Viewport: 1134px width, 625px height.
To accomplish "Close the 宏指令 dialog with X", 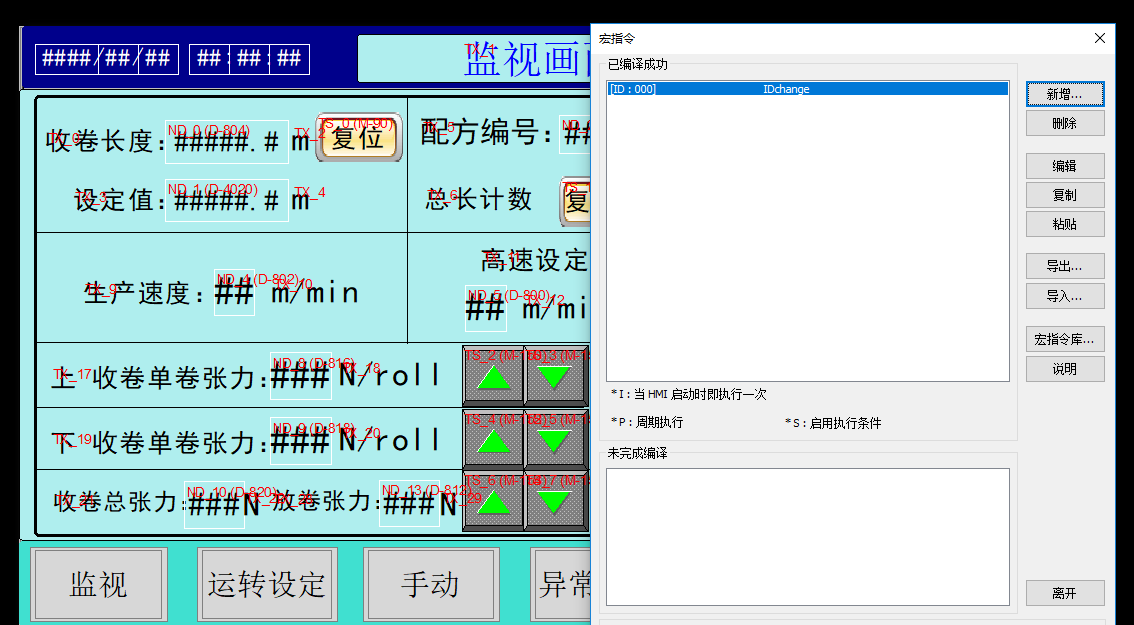I will click(1100, 38).
